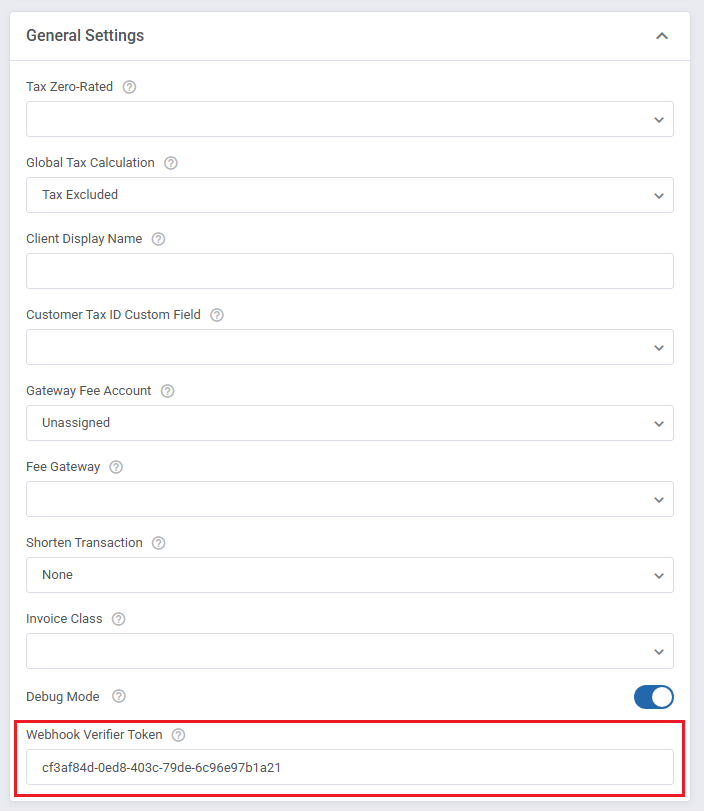Screen dimensions: 704x811
Task: Focus the Client Display Name input field
Action: pyautogui.click(x=350, y=271)
